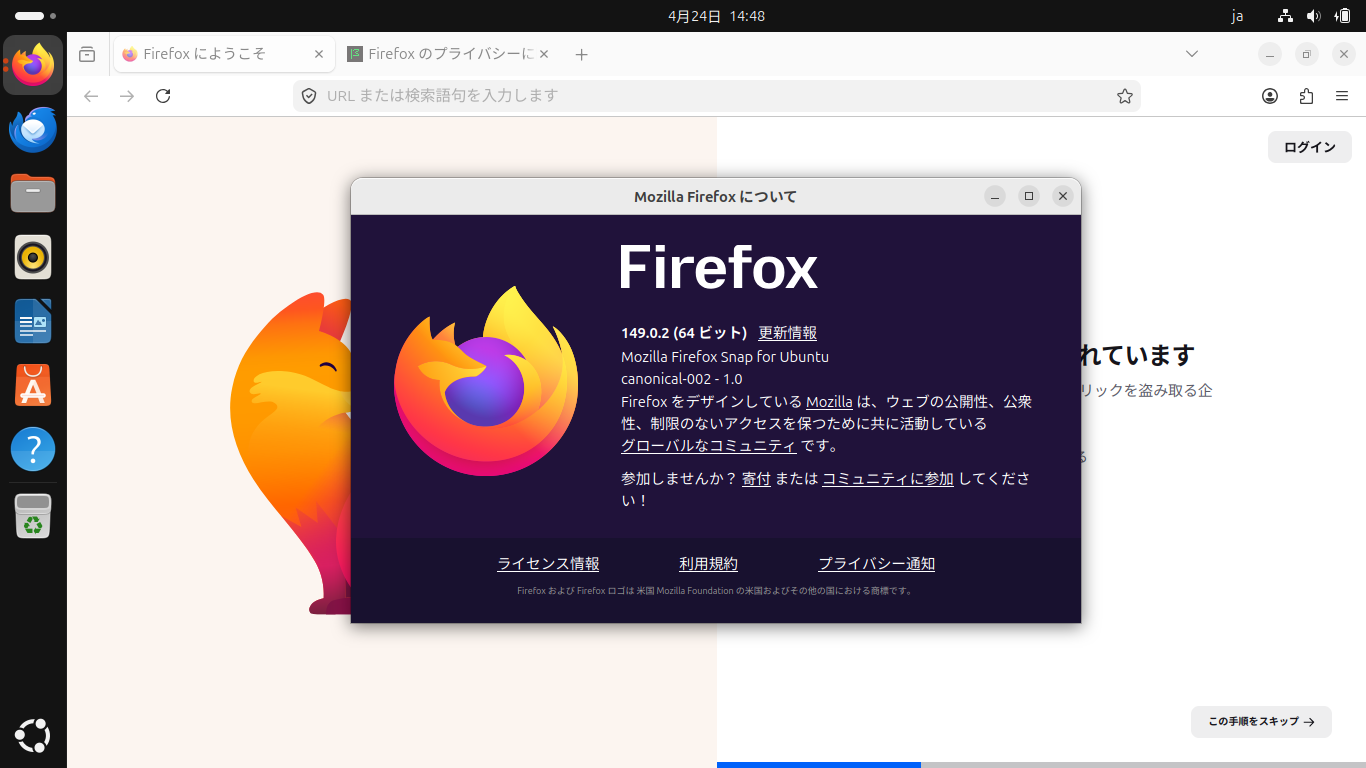
Task: Click the volume icon in the top bar
Action: [x=1314, y=16]
